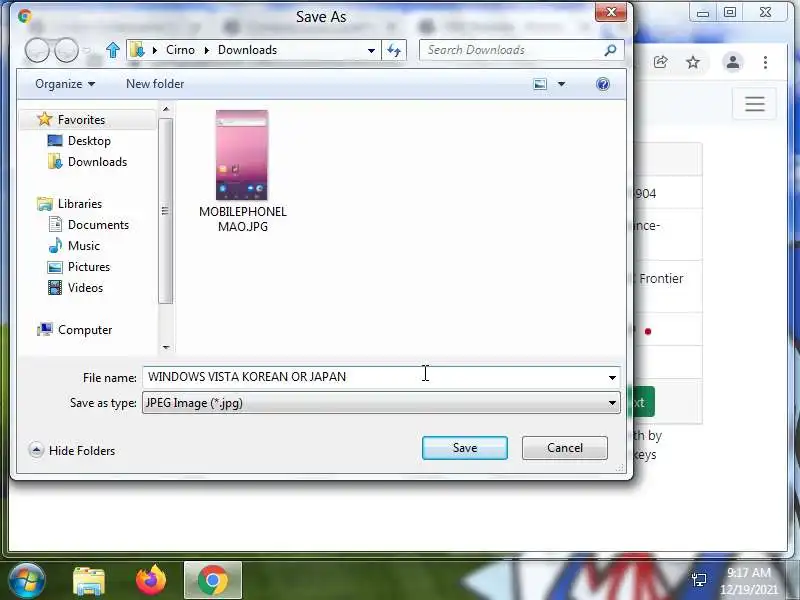This screenshot has height=600, width=800.
Task: Select Libraries in the navigation pane
Action: pos(80,204)
